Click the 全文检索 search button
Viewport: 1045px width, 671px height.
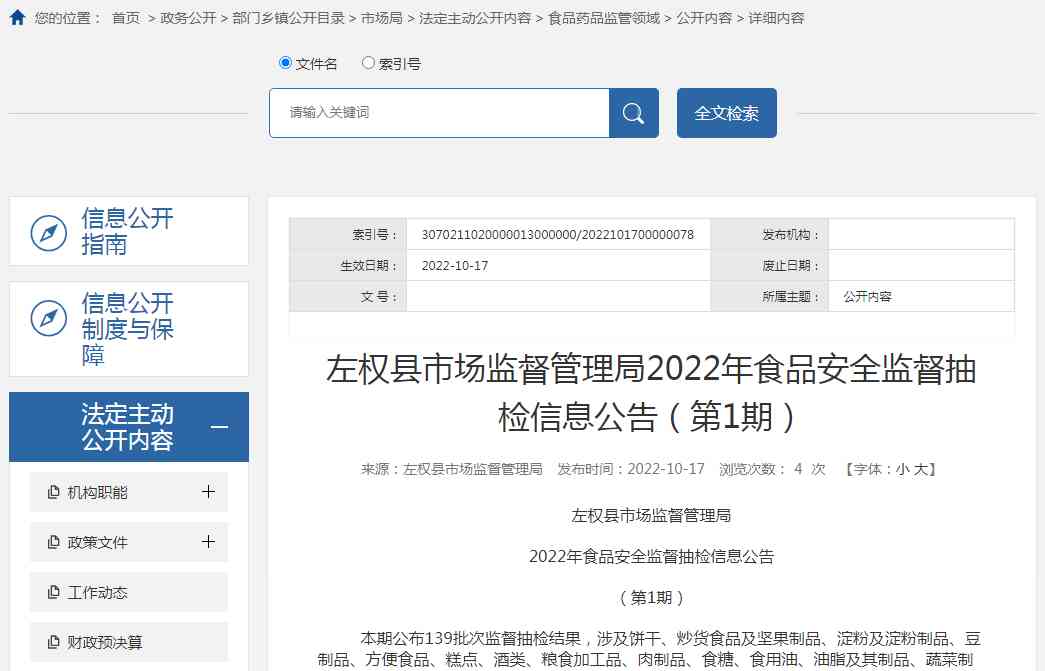[726, 112]
